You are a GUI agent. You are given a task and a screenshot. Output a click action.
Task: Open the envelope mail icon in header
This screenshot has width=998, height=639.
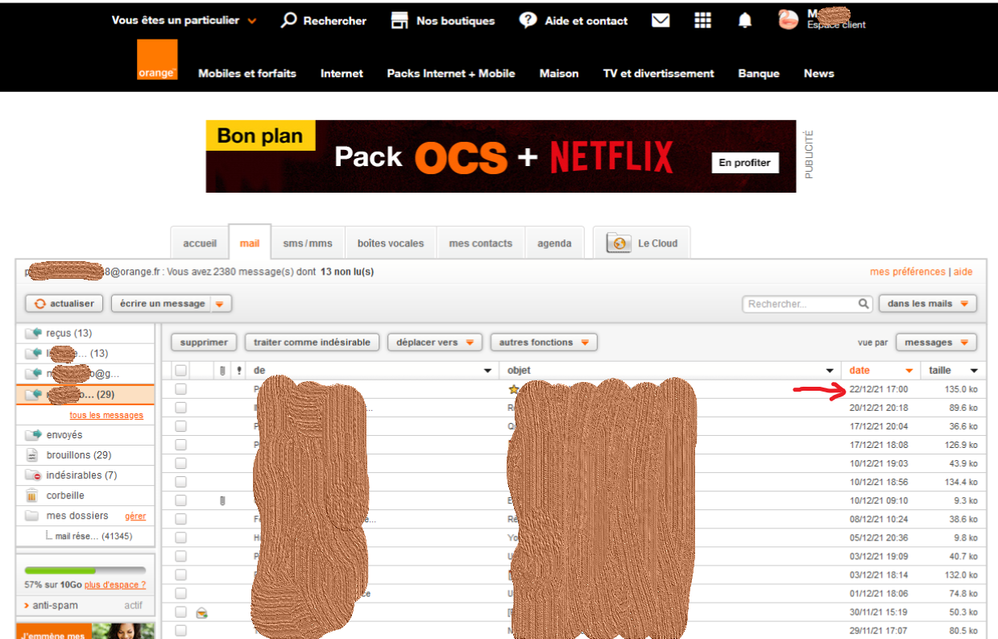point(660,20)
